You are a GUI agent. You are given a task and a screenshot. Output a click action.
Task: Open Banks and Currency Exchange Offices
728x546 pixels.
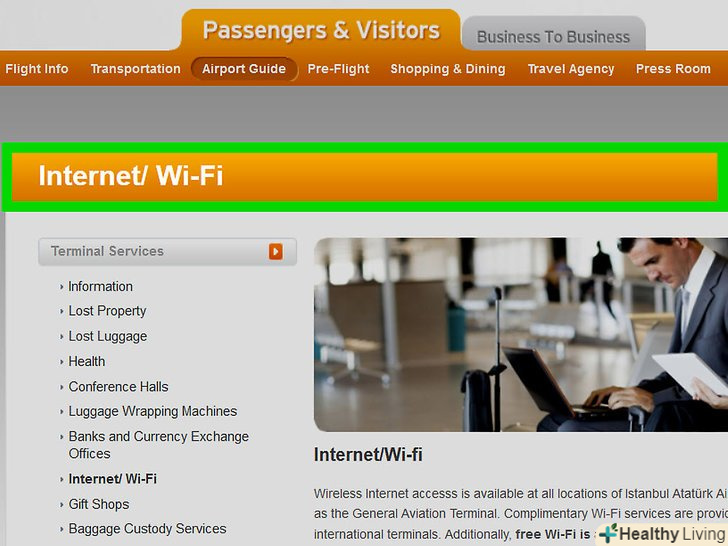click(x=158, y=445)
